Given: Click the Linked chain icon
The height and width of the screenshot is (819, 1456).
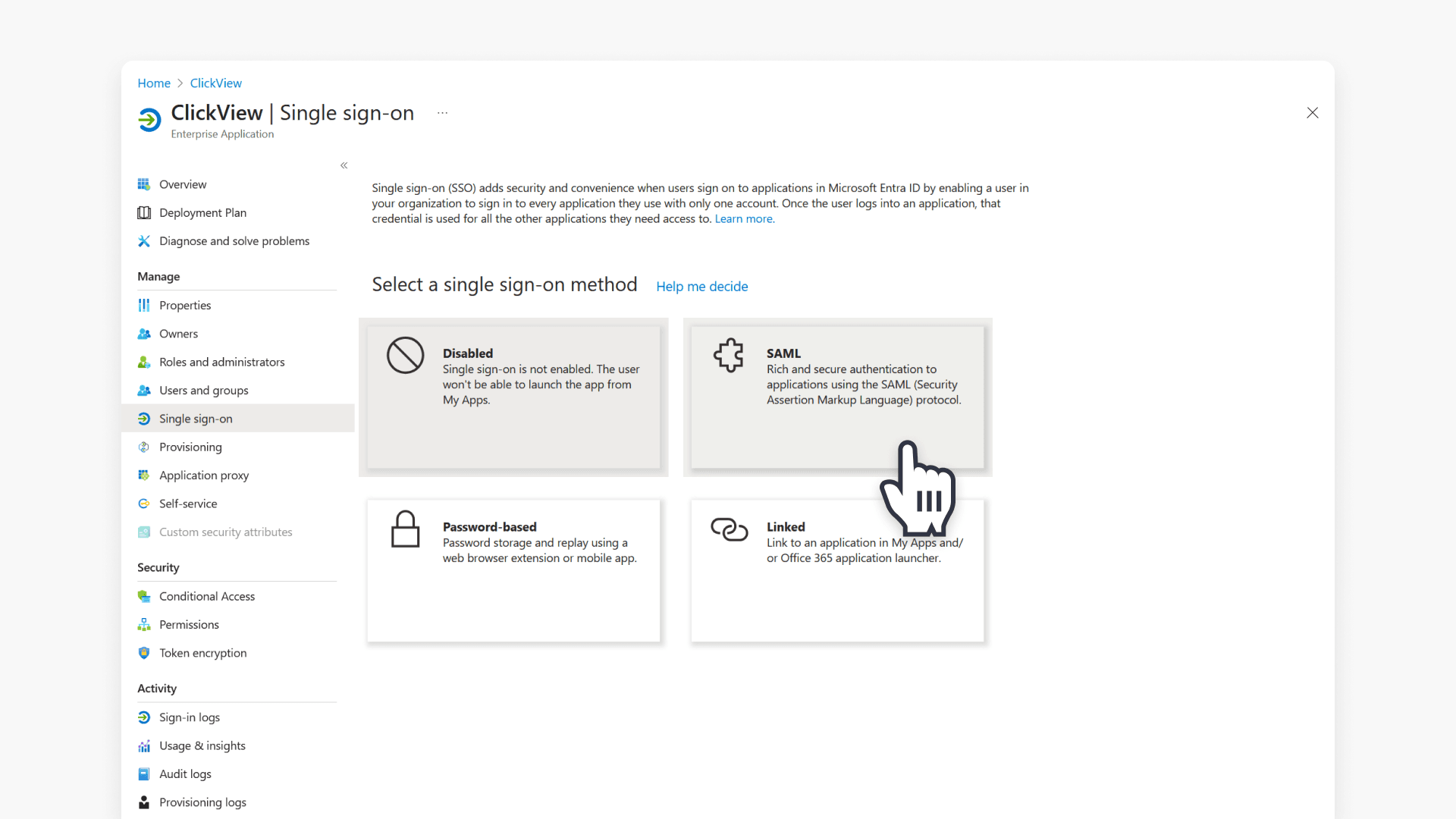Looking at the screenshot, I should pos(729,529).
